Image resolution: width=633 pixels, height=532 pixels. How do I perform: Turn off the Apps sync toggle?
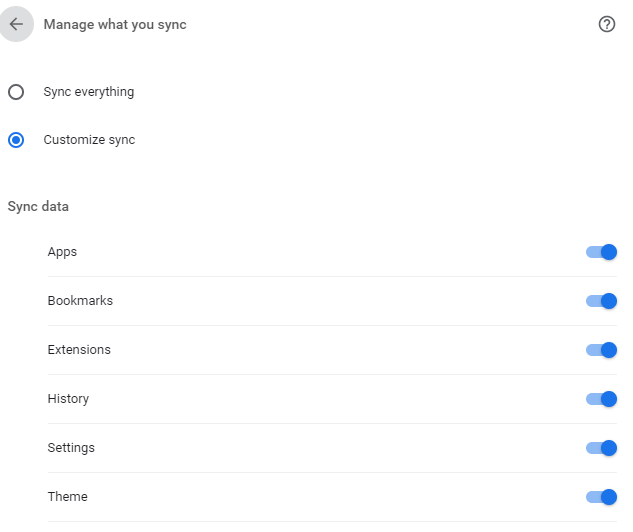pos(601,252)
